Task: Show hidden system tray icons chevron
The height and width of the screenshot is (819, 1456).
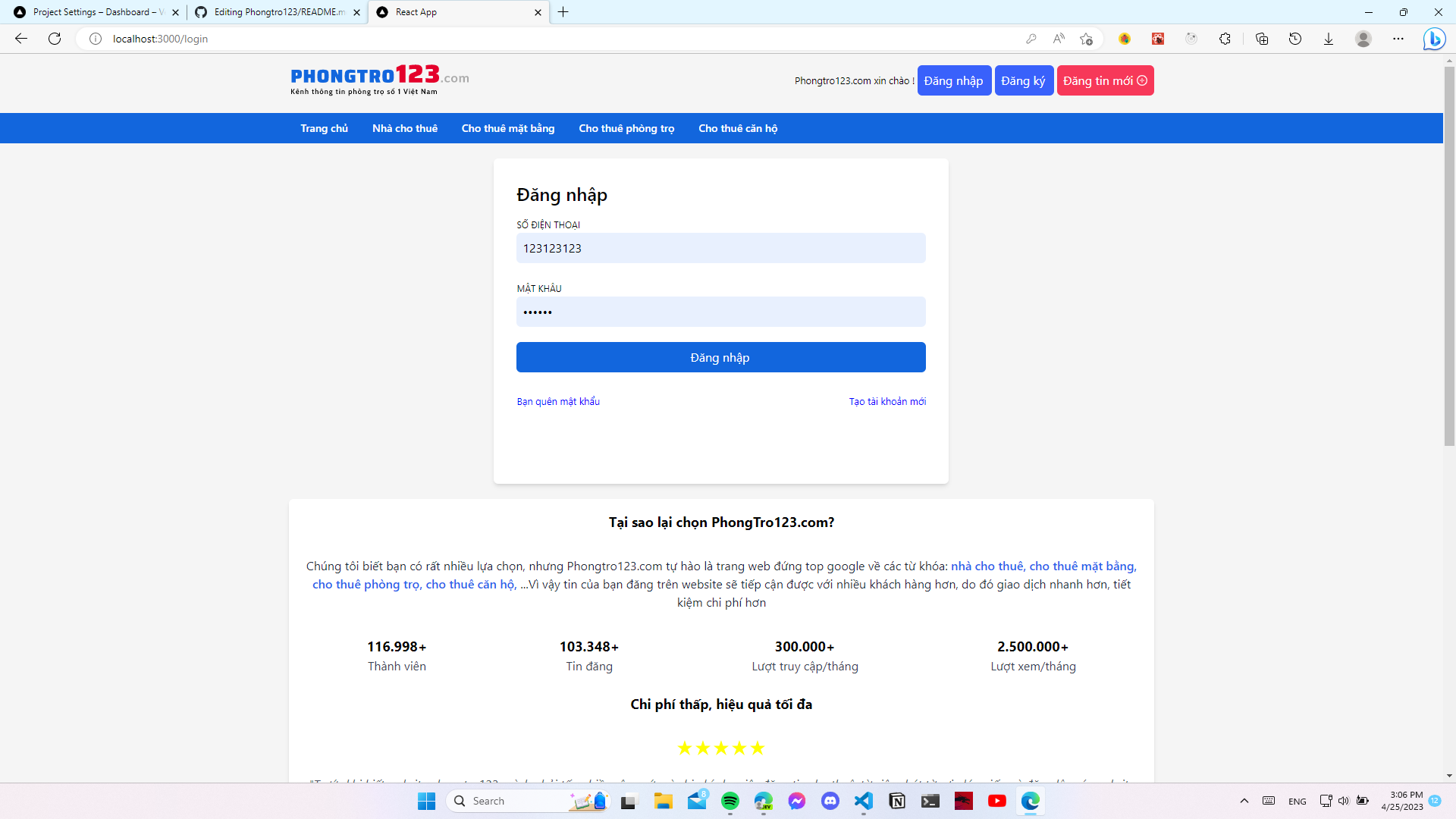Action: pos(1244,801)
